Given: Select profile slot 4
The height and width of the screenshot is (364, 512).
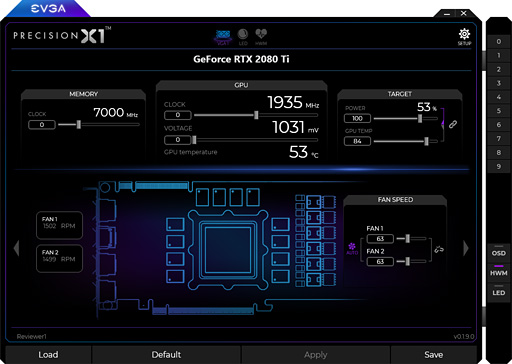Looking at the screenshot, I should coord(499,97).
